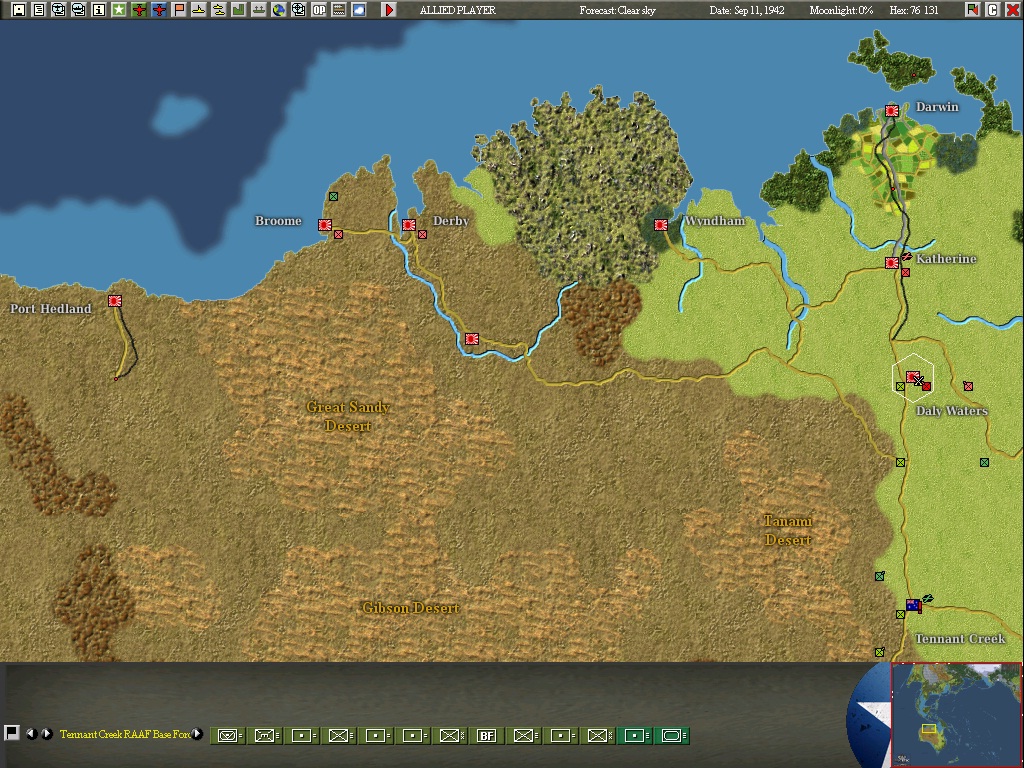Select the Australian flag base at Tennant Creek
The height and width of the screenshot is (768, 1024).
913,605
